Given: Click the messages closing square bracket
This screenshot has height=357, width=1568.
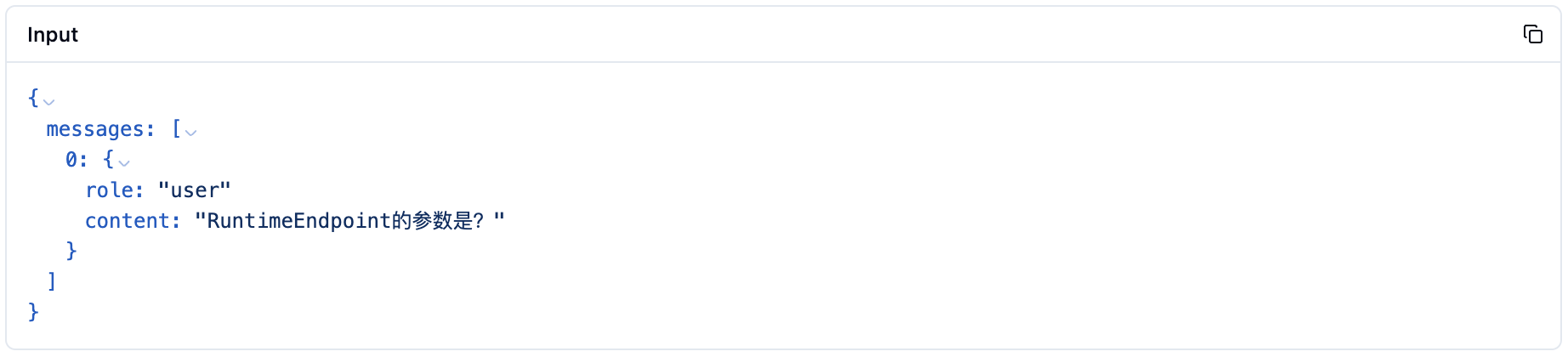Looking at the screenshot, I should pos(52,281).
